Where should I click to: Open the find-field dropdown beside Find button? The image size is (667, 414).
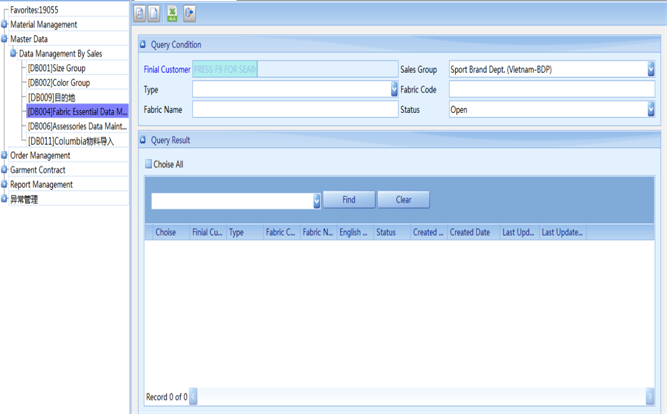click(317, 201)
